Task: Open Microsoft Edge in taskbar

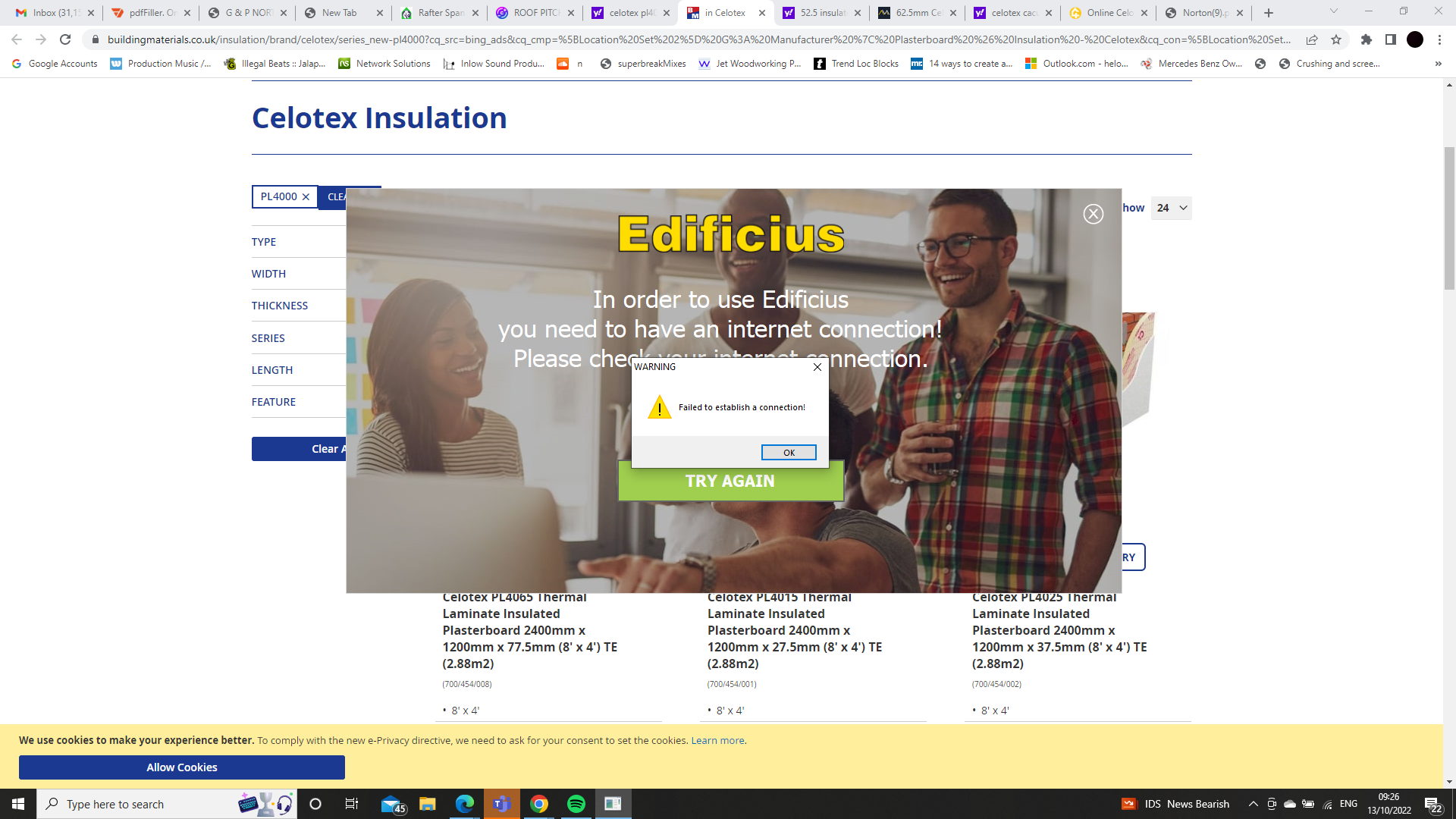Action: click(x=465, y=804)
